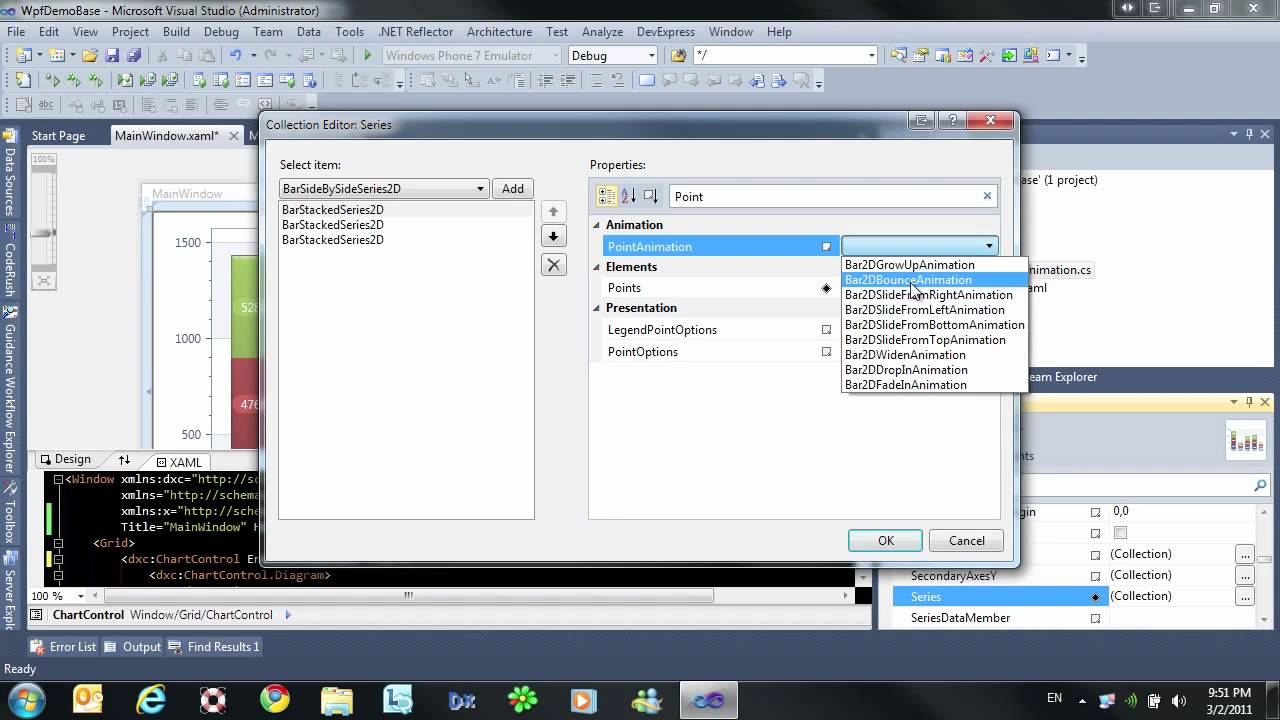Click the Undo arrow in the toolbar

tap(235, 56)
